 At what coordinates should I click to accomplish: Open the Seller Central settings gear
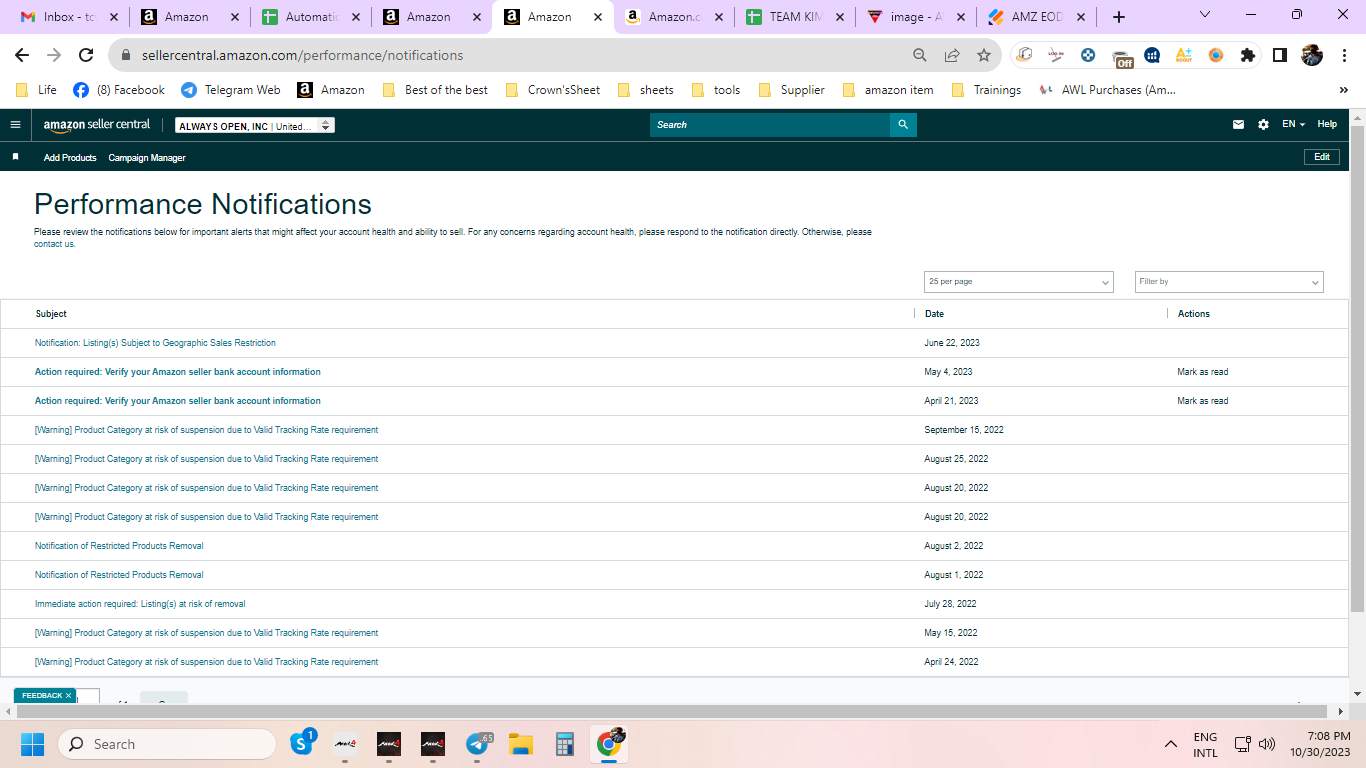1263,125
